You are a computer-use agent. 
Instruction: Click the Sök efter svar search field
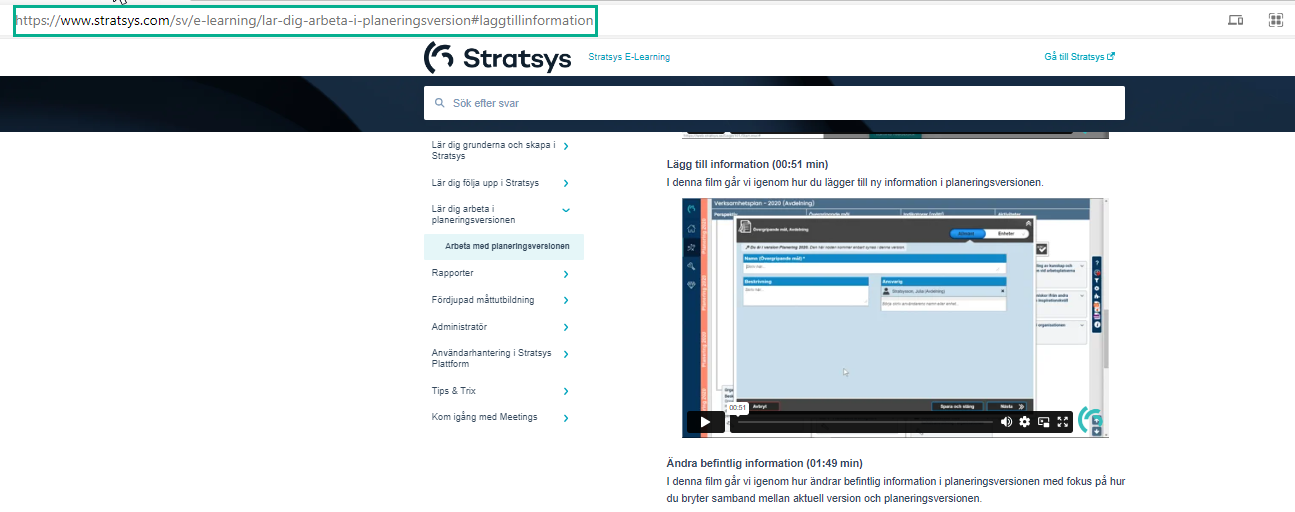(x=780, y=103)
